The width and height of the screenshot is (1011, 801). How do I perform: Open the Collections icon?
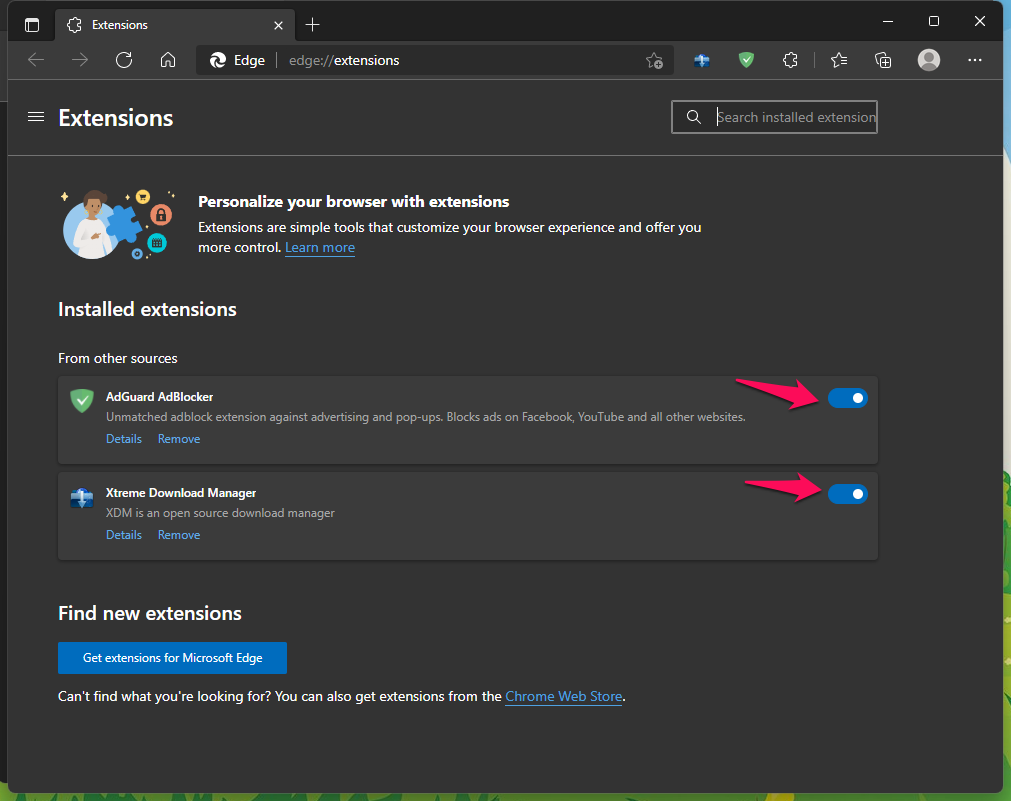click(x=883, y=61)
